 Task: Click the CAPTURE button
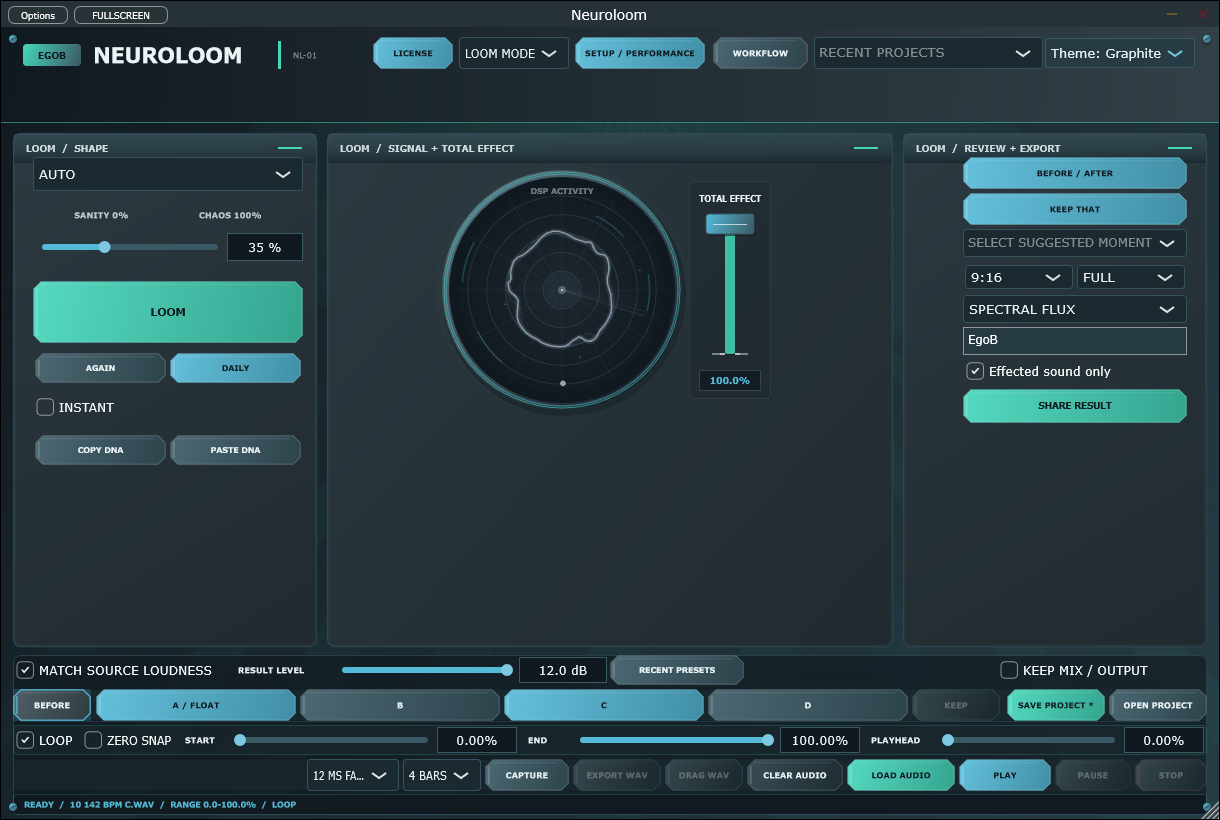click(x=527, y=775)
